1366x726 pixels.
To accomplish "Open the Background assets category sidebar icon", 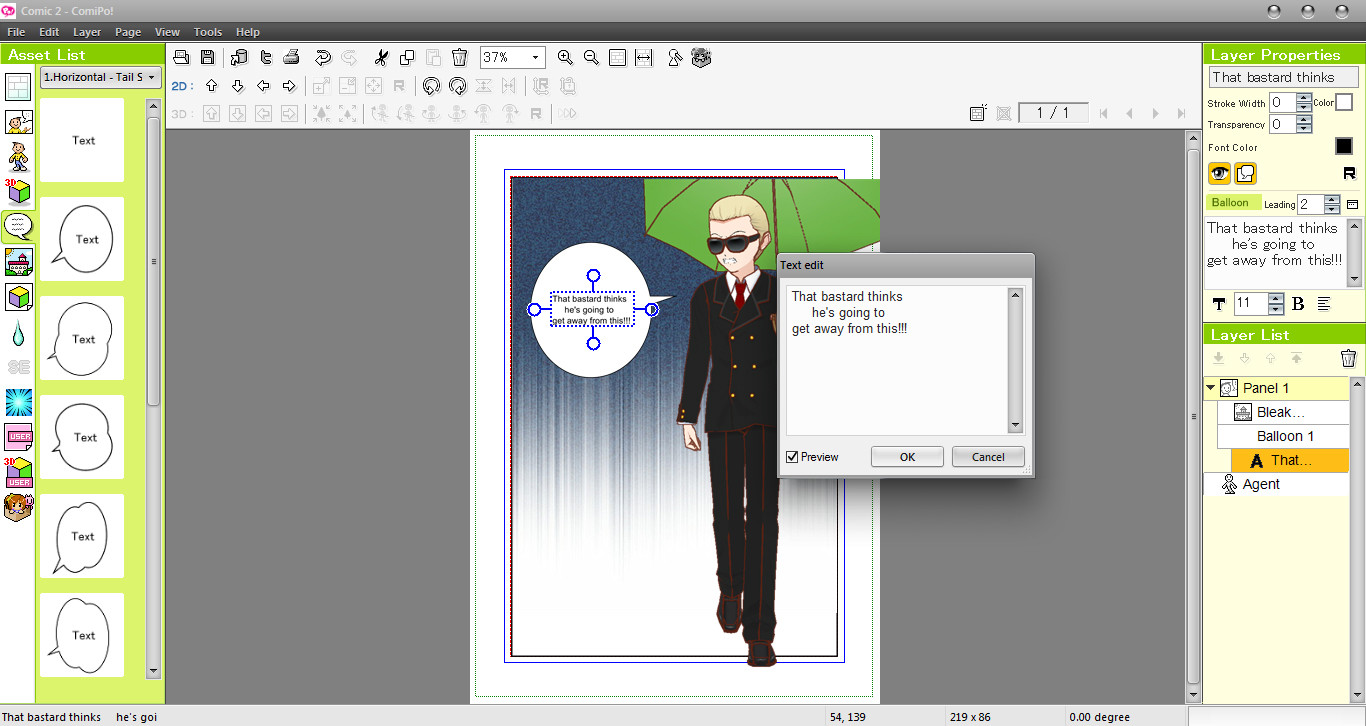I will [17, 262].
